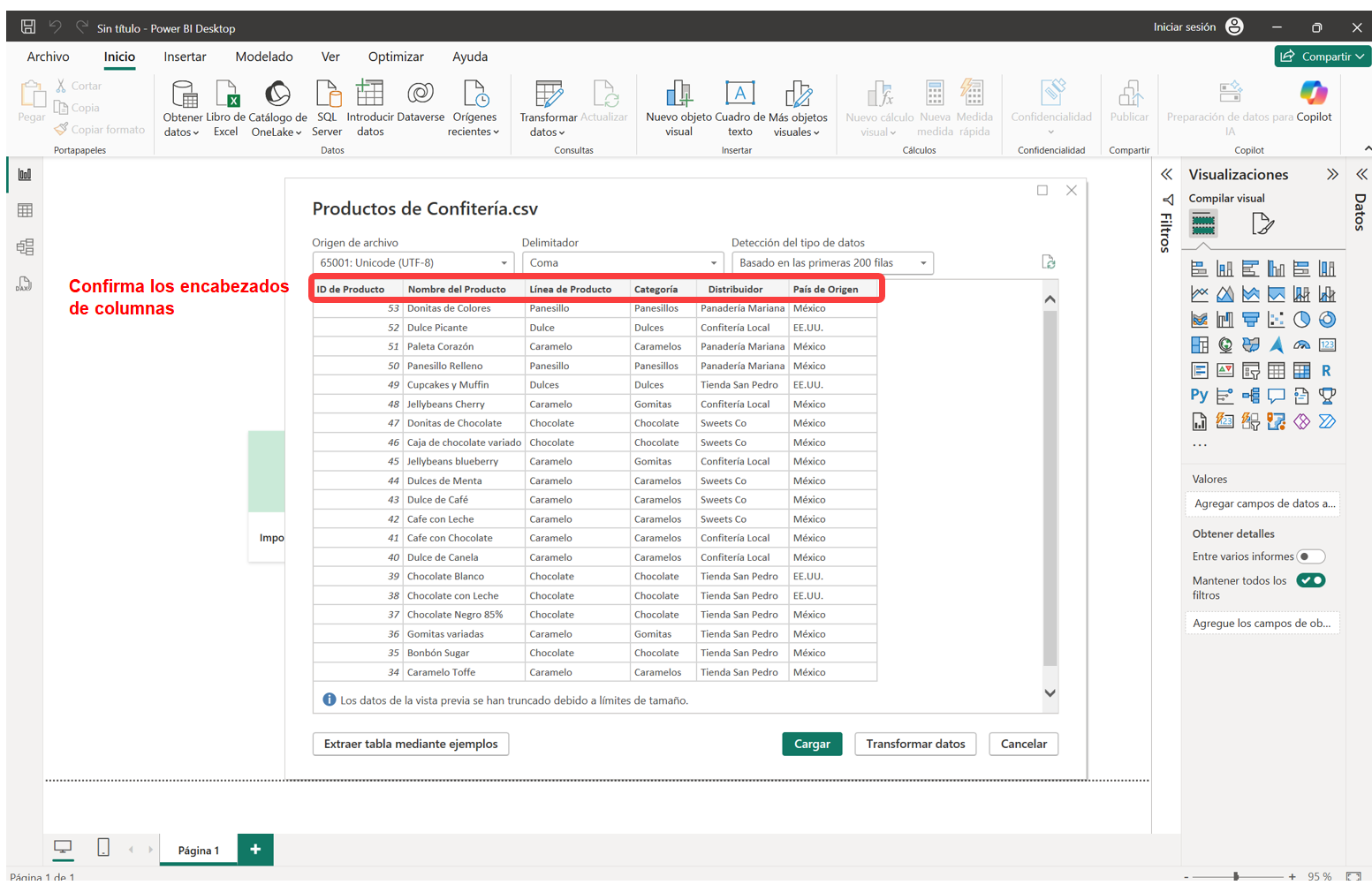Switch to Model view in left sidebar
Viewport: 1372px width, 885px height.
click(x=25, y=247)
